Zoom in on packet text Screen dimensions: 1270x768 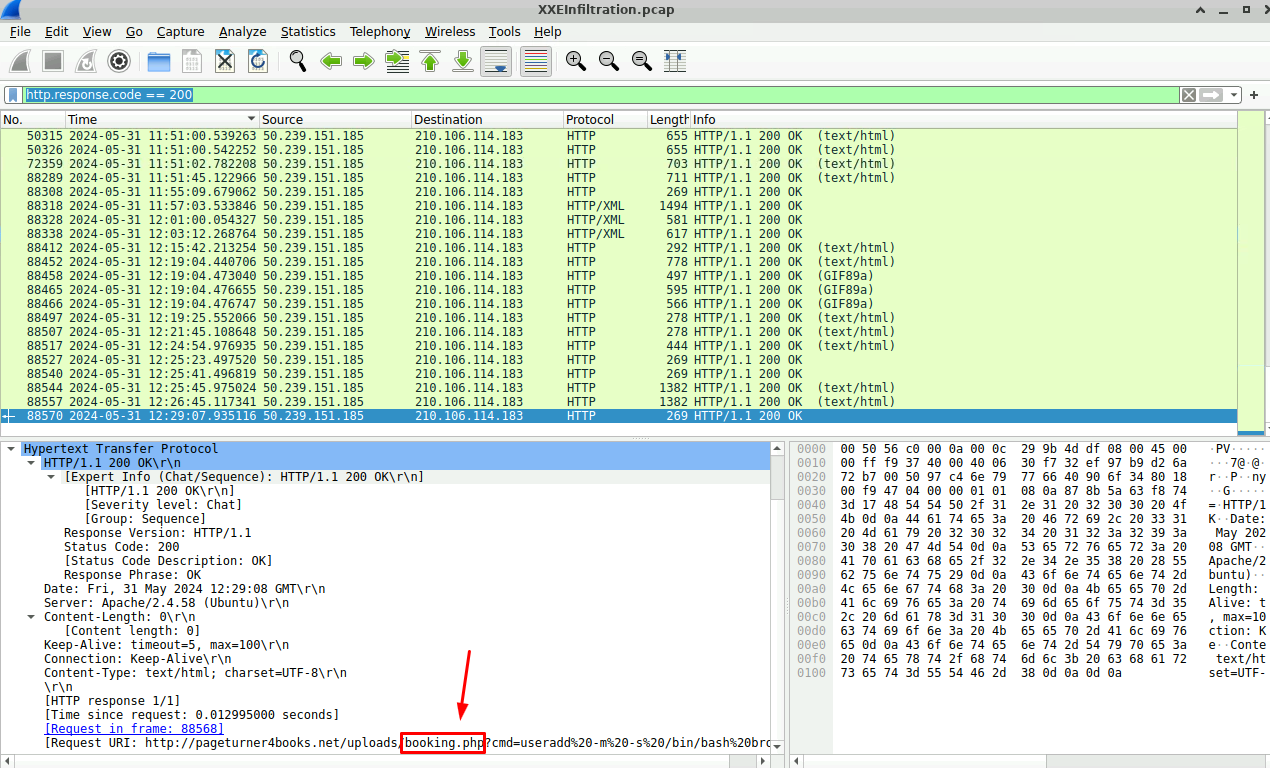click(575, 61)
